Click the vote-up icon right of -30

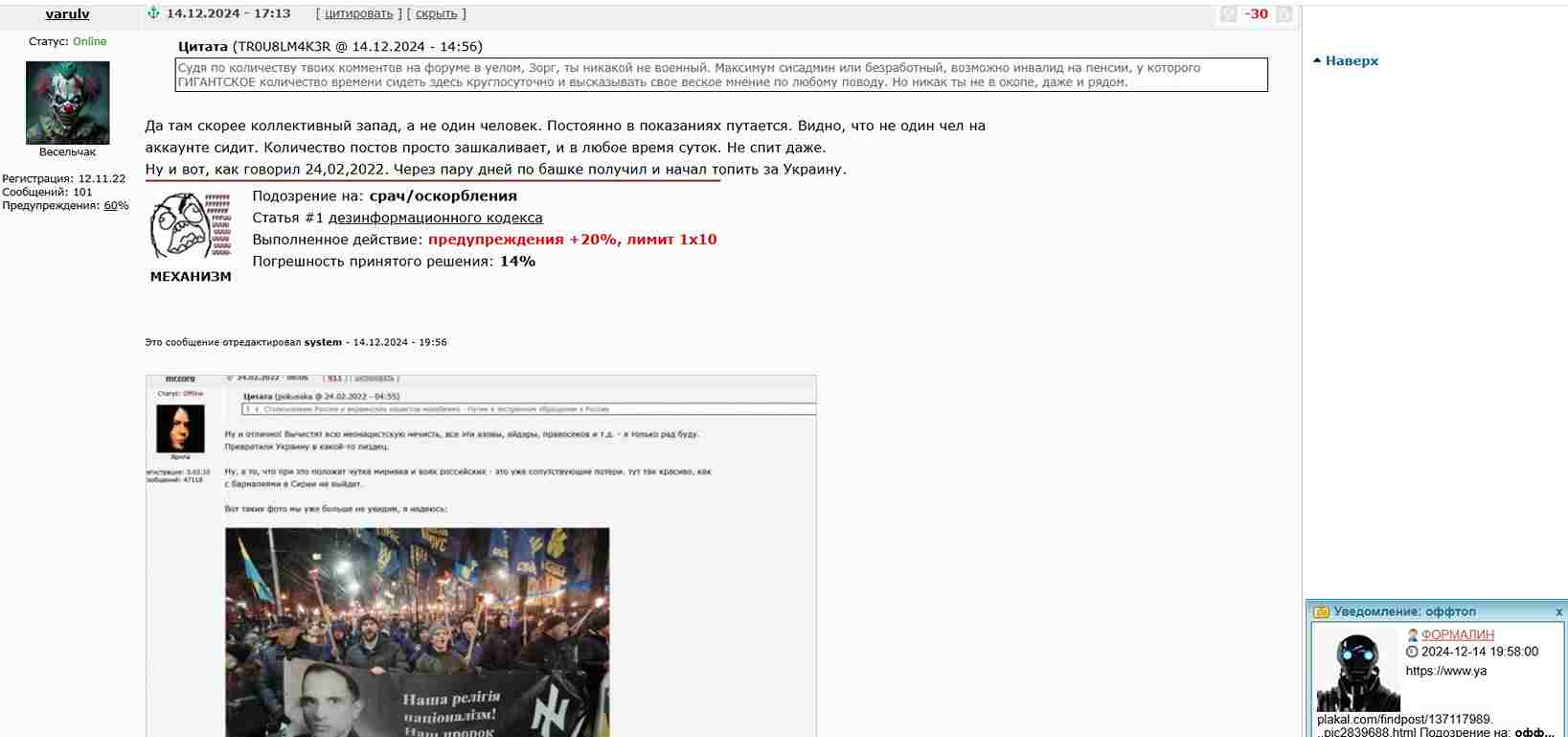pos(1284,14)
